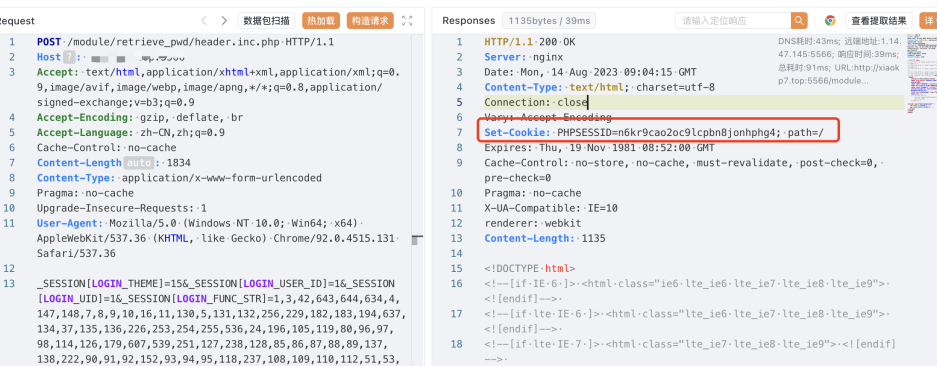Viewport: 937px width, 366px height.
Task: Focus the 请输入定位响应 search field
Action: coord(733,21)
